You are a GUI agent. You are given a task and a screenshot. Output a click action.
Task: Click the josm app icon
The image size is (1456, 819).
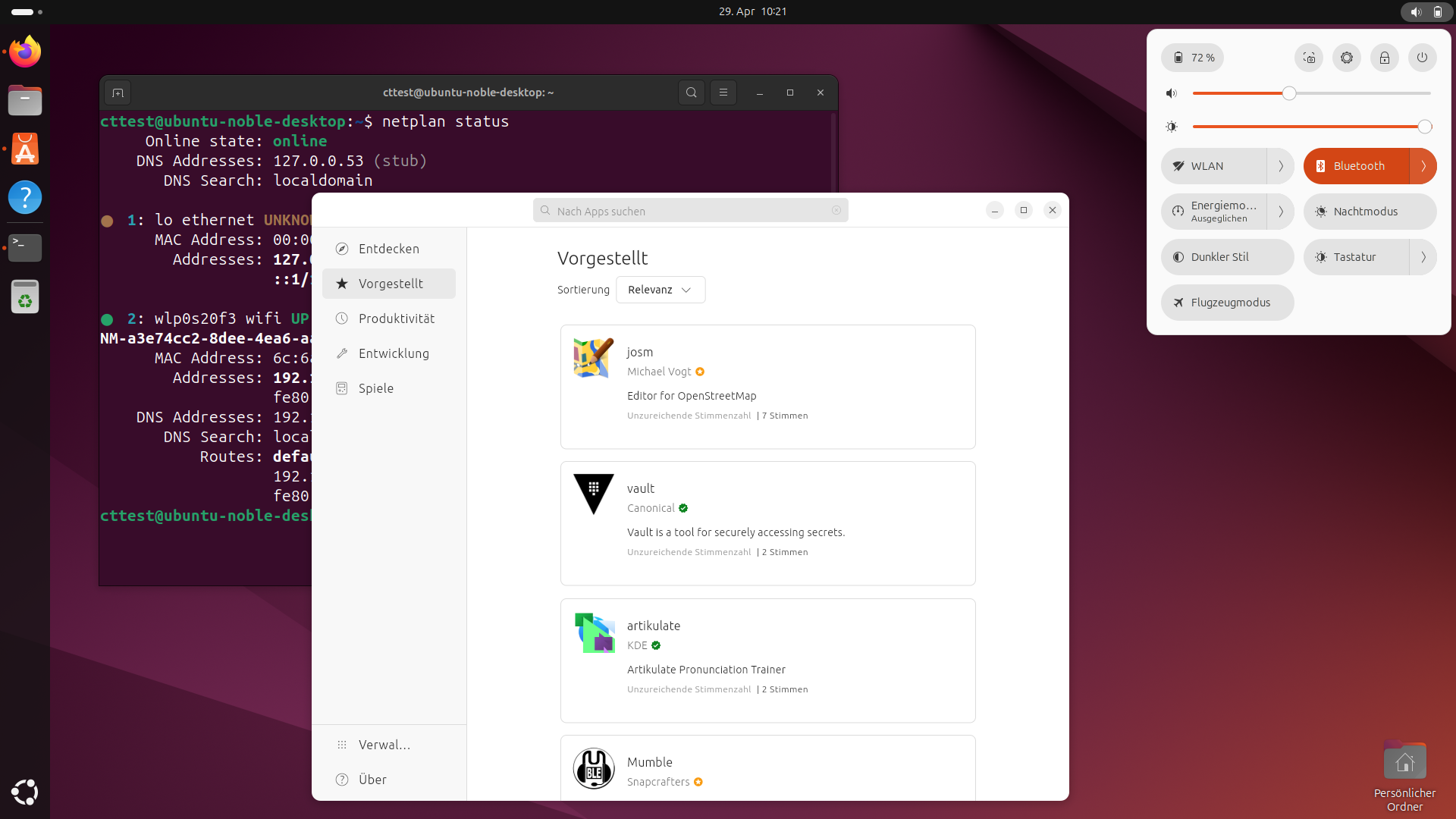tap(593, 358)
